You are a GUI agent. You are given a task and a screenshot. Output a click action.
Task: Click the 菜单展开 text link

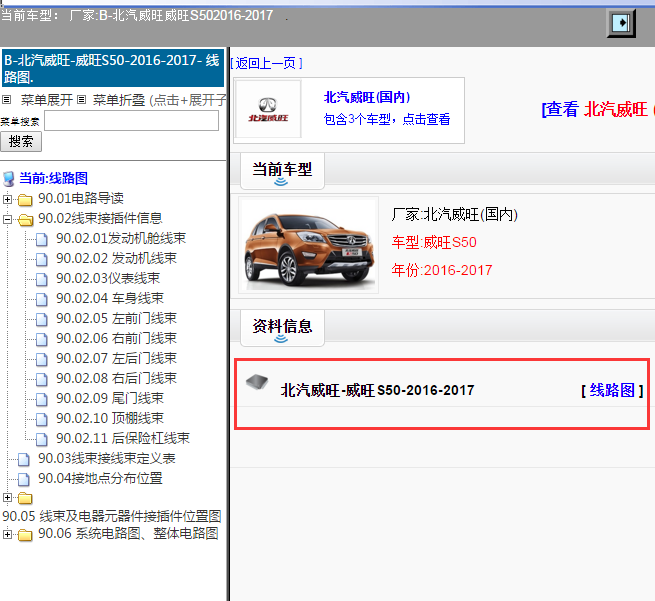click(x=47, y=100)
